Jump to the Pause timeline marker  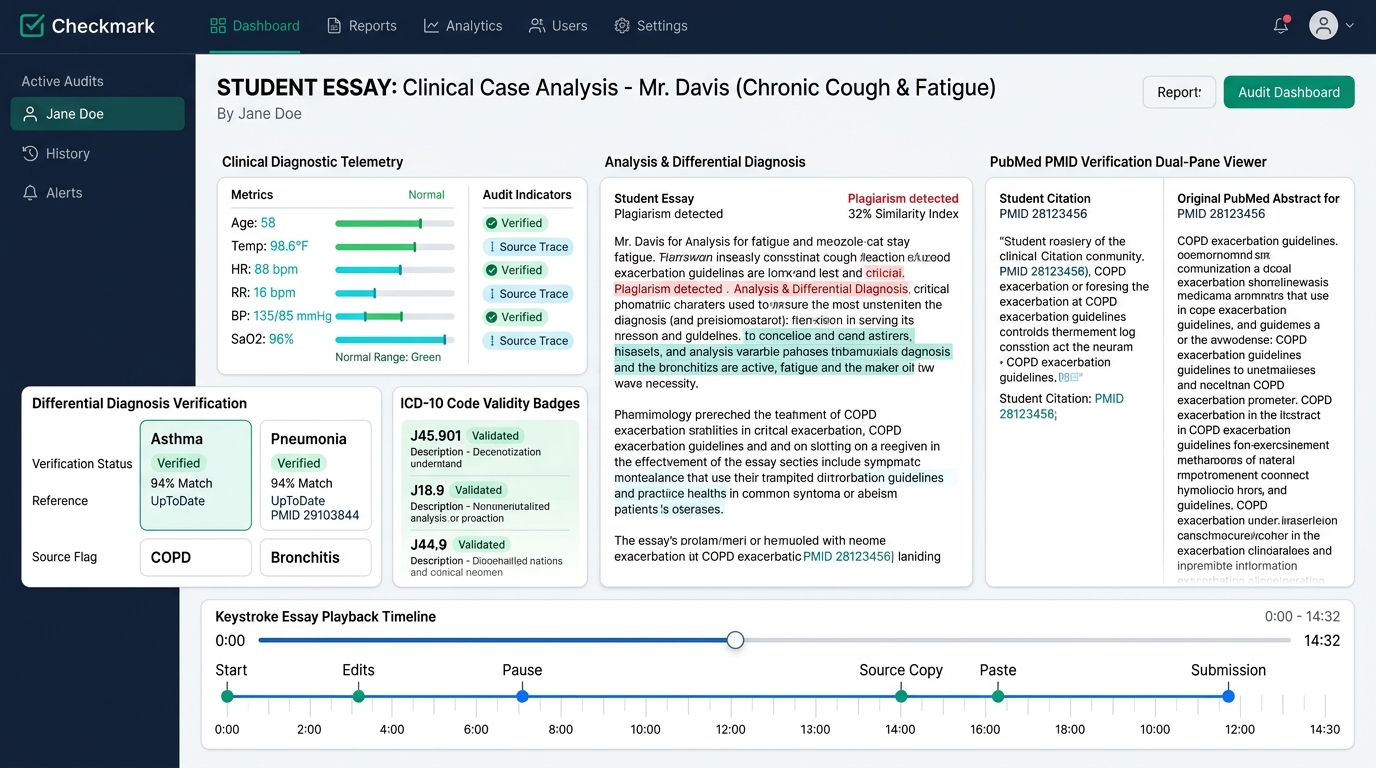[x=522, y=696]
